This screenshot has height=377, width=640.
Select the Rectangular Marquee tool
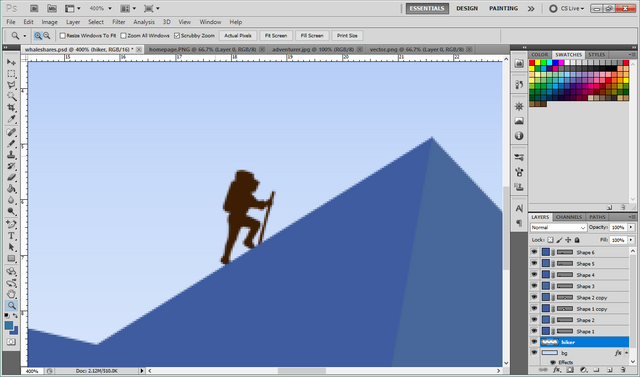point(11,74)
